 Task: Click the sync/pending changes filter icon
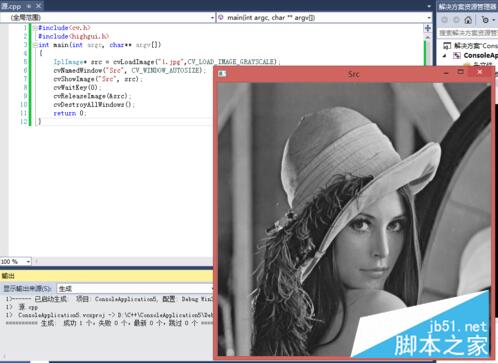click(x=485, y=20)
